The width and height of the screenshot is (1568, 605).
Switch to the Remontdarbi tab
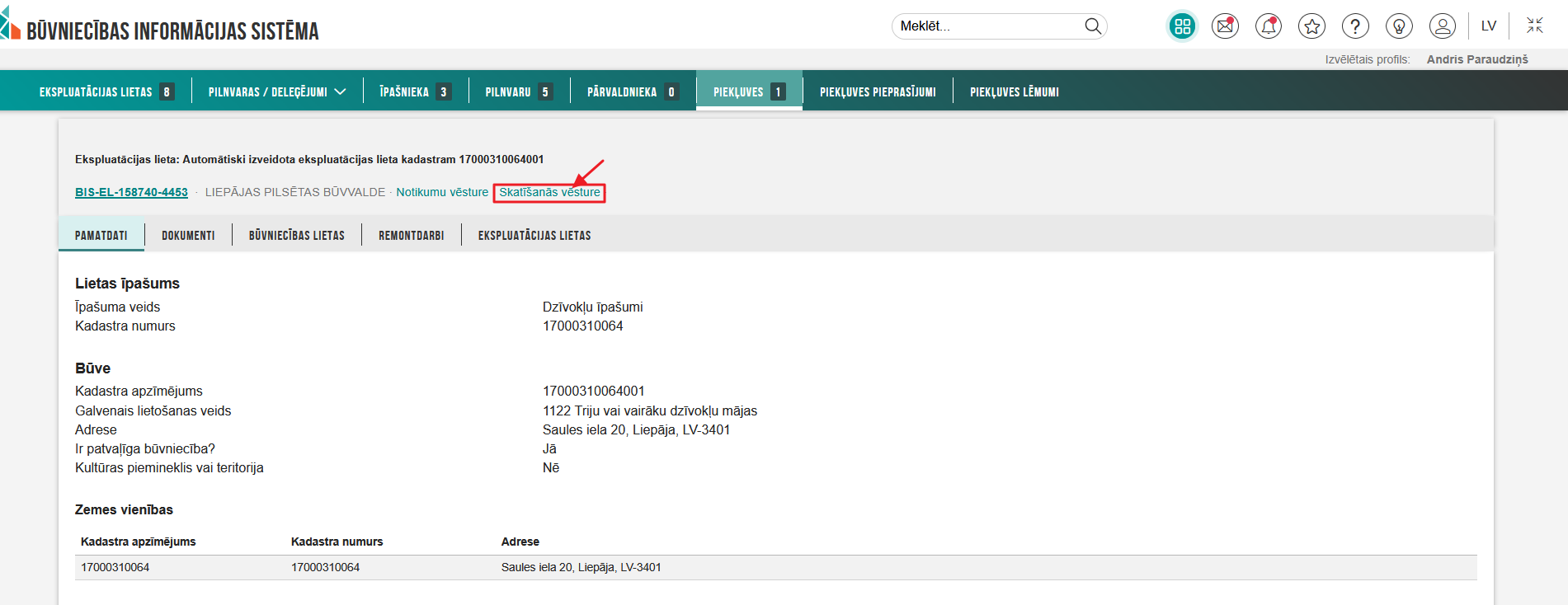412,235
